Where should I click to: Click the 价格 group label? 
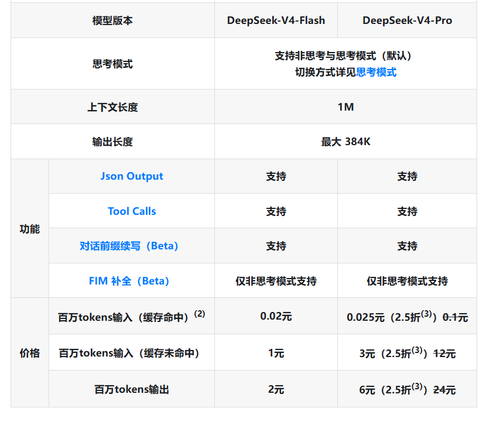click(x=30, y=353)
